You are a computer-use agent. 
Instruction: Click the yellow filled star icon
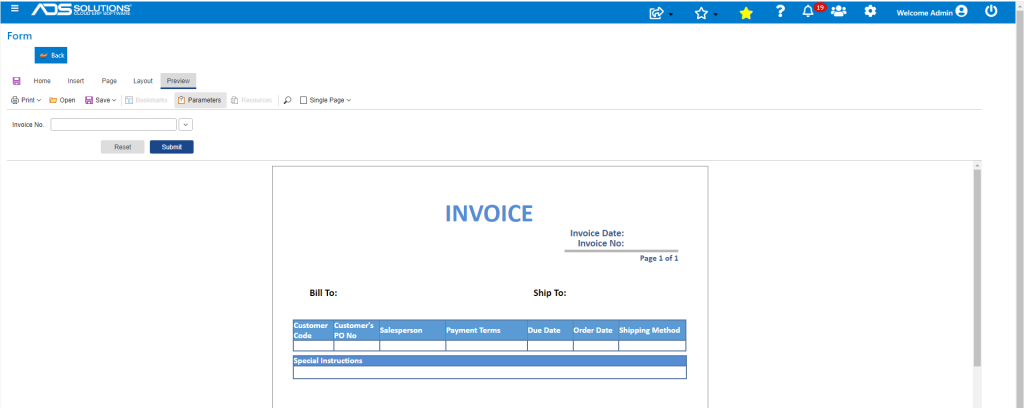click(746, 12)
